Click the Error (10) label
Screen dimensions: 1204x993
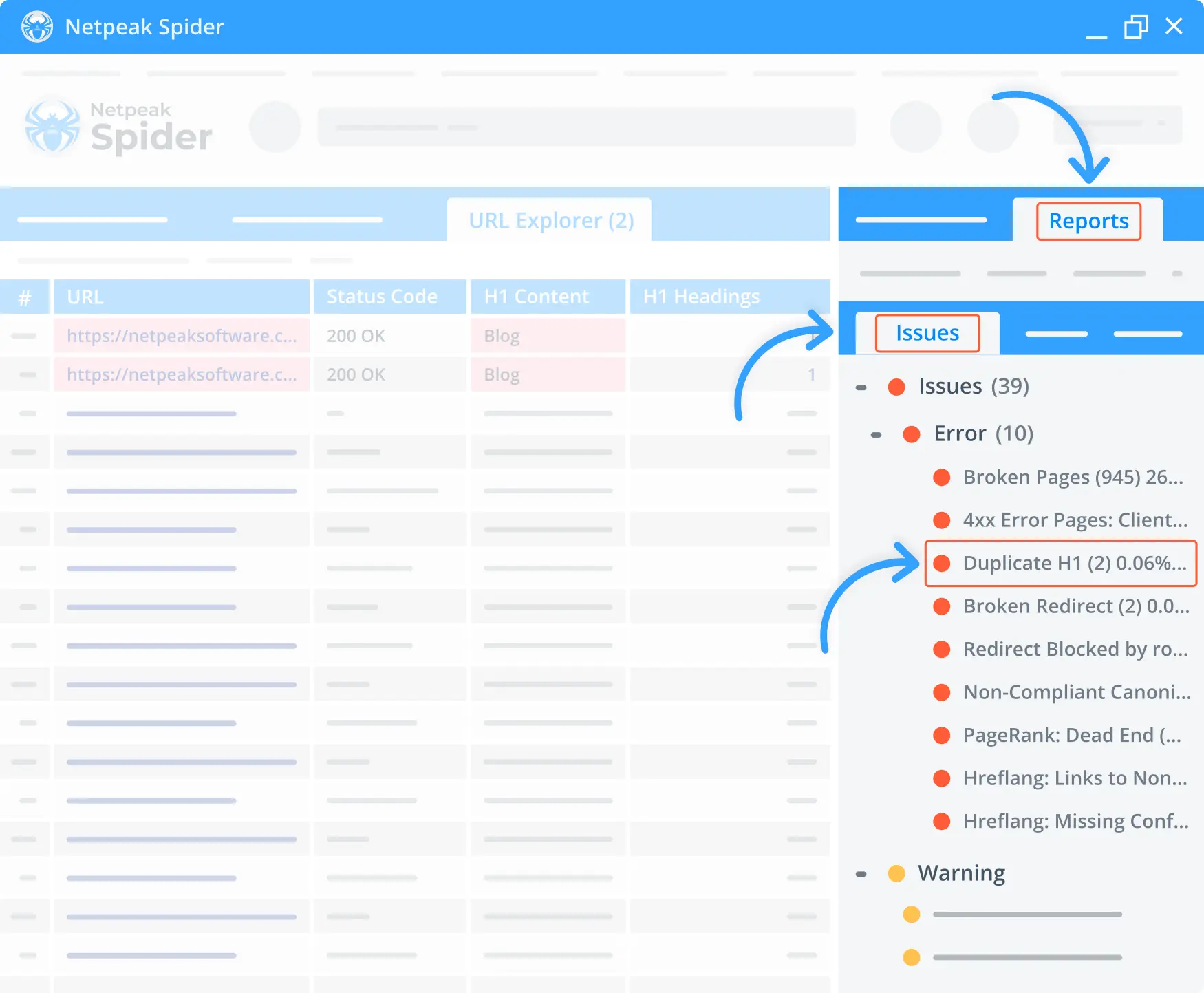pyautogui.click(x=983, y=434)
